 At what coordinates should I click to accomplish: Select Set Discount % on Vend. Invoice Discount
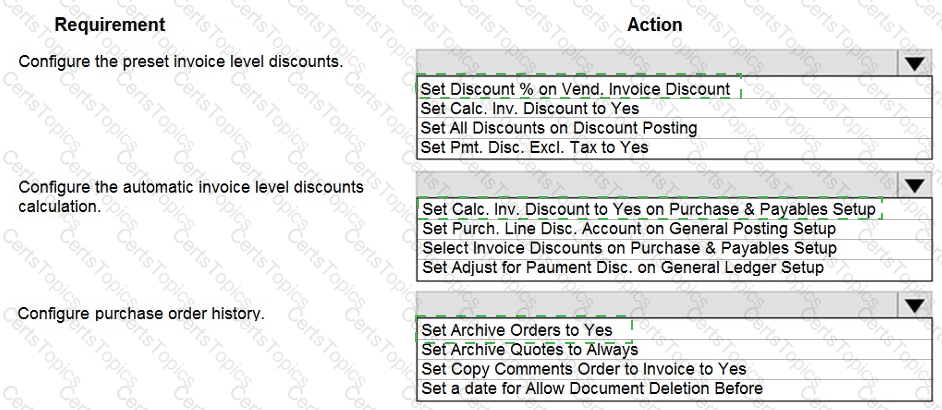pos(575,88)
